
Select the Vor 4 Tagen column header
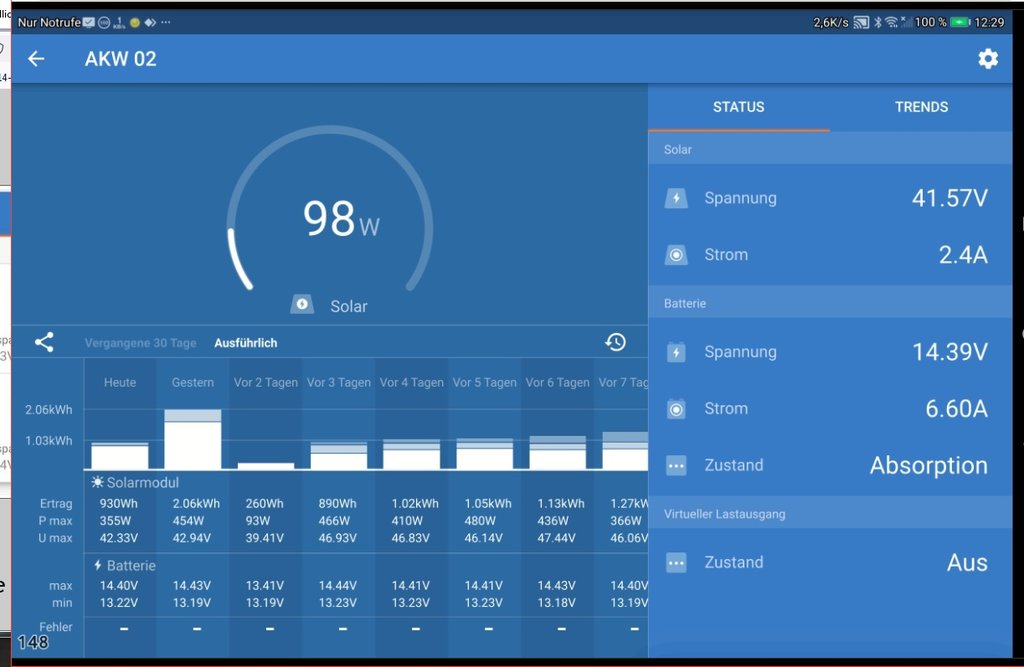click(411, 383)
